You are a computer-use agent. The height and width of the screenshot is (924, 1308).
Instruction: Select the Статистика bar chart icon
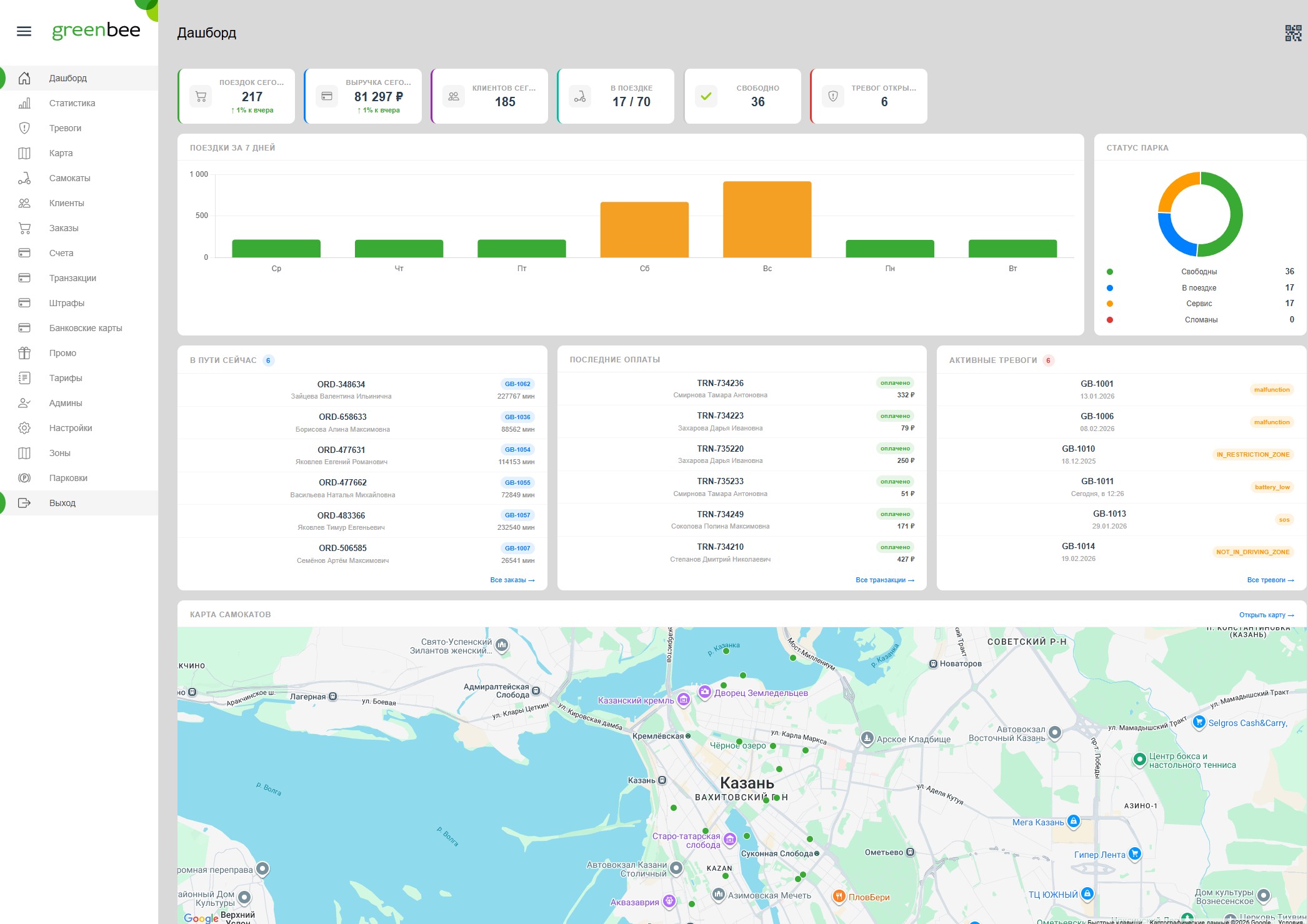click(24, 103)
